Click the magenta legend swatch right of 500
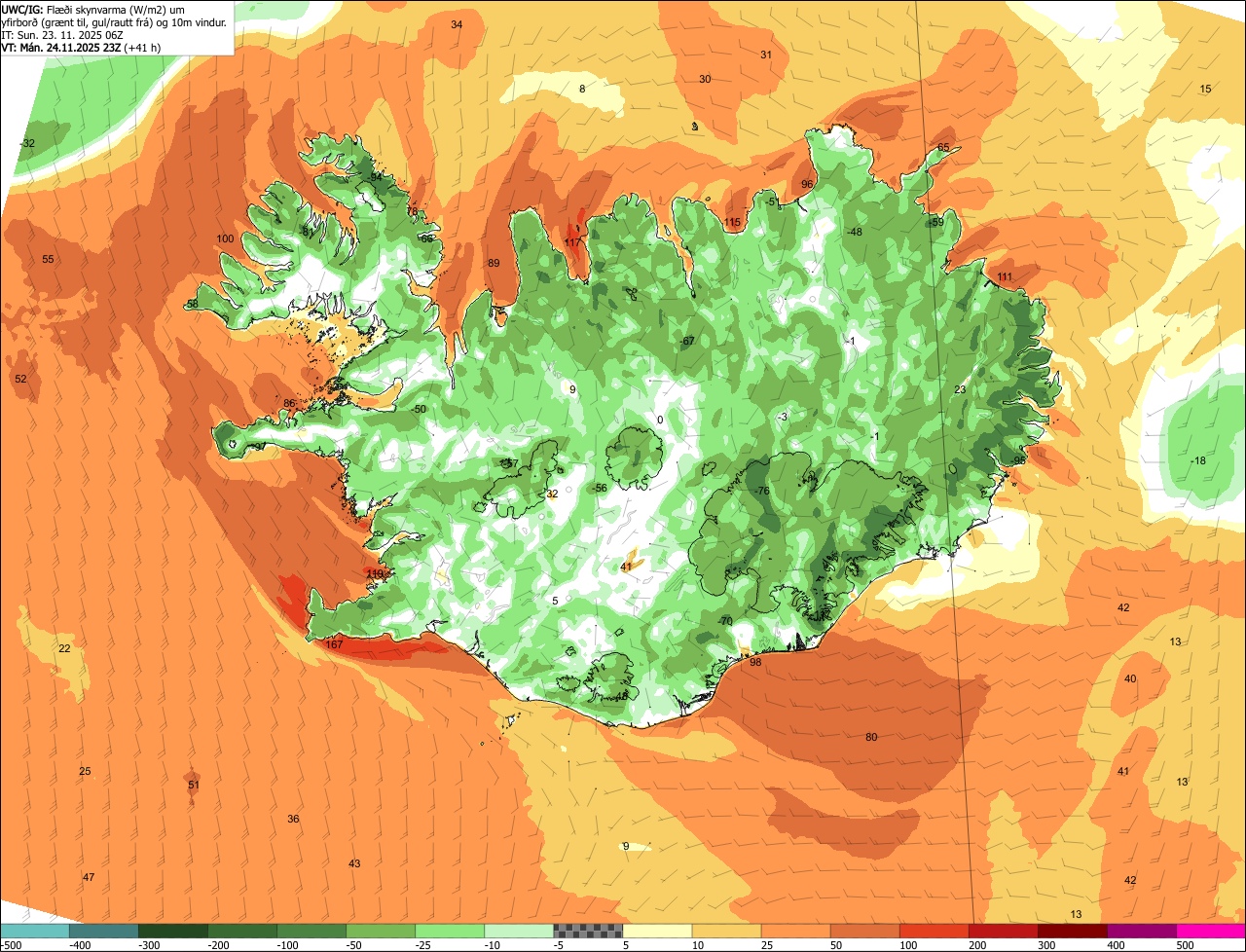The image size is (1246, 952). 1211,931
